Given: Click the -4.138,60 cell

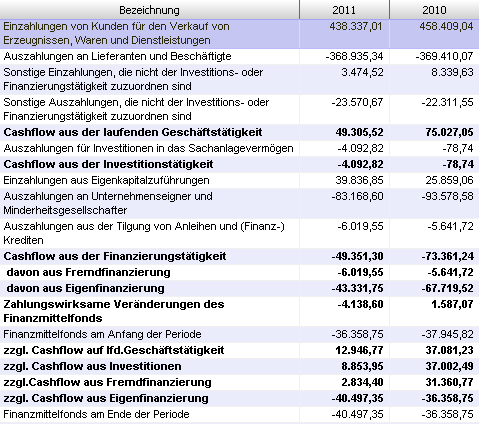Looking at the screenshot, I should coord(345,311).
